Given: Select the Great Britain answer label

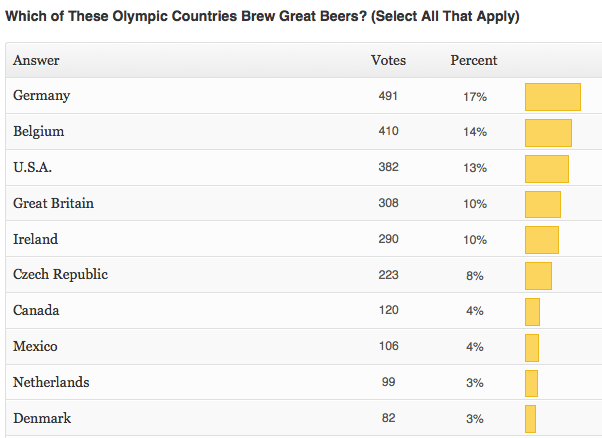Looking at the screenshot, I should pos(53,204).
